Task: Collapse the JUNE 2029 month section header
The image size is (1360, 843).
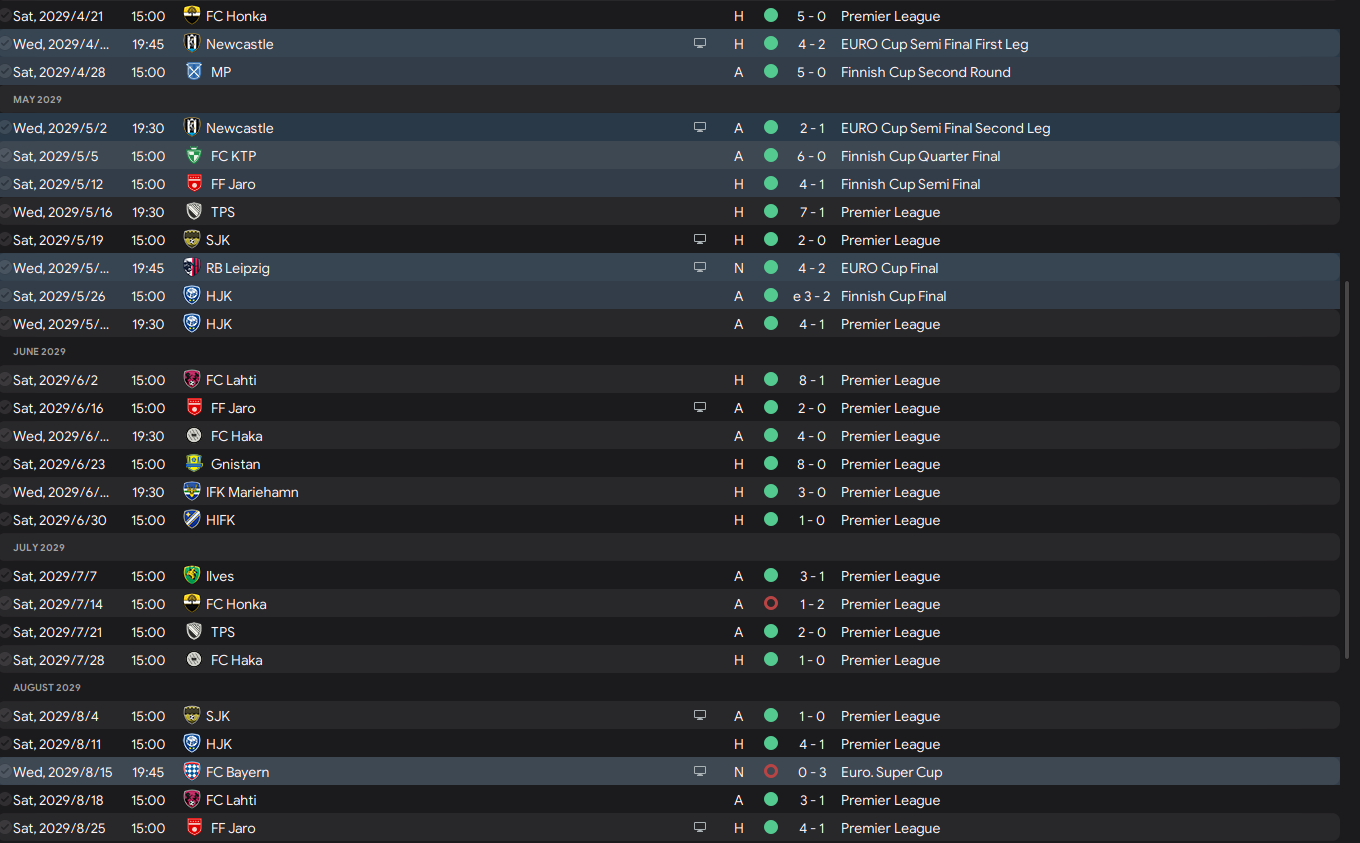Action: coord(40,352)
